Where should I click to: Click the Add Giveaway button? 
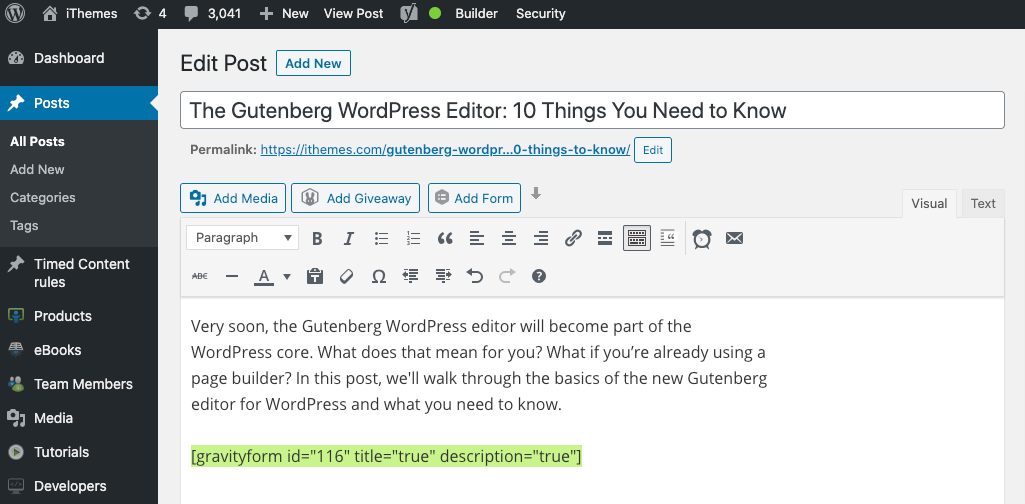click(x=355, y=198)
